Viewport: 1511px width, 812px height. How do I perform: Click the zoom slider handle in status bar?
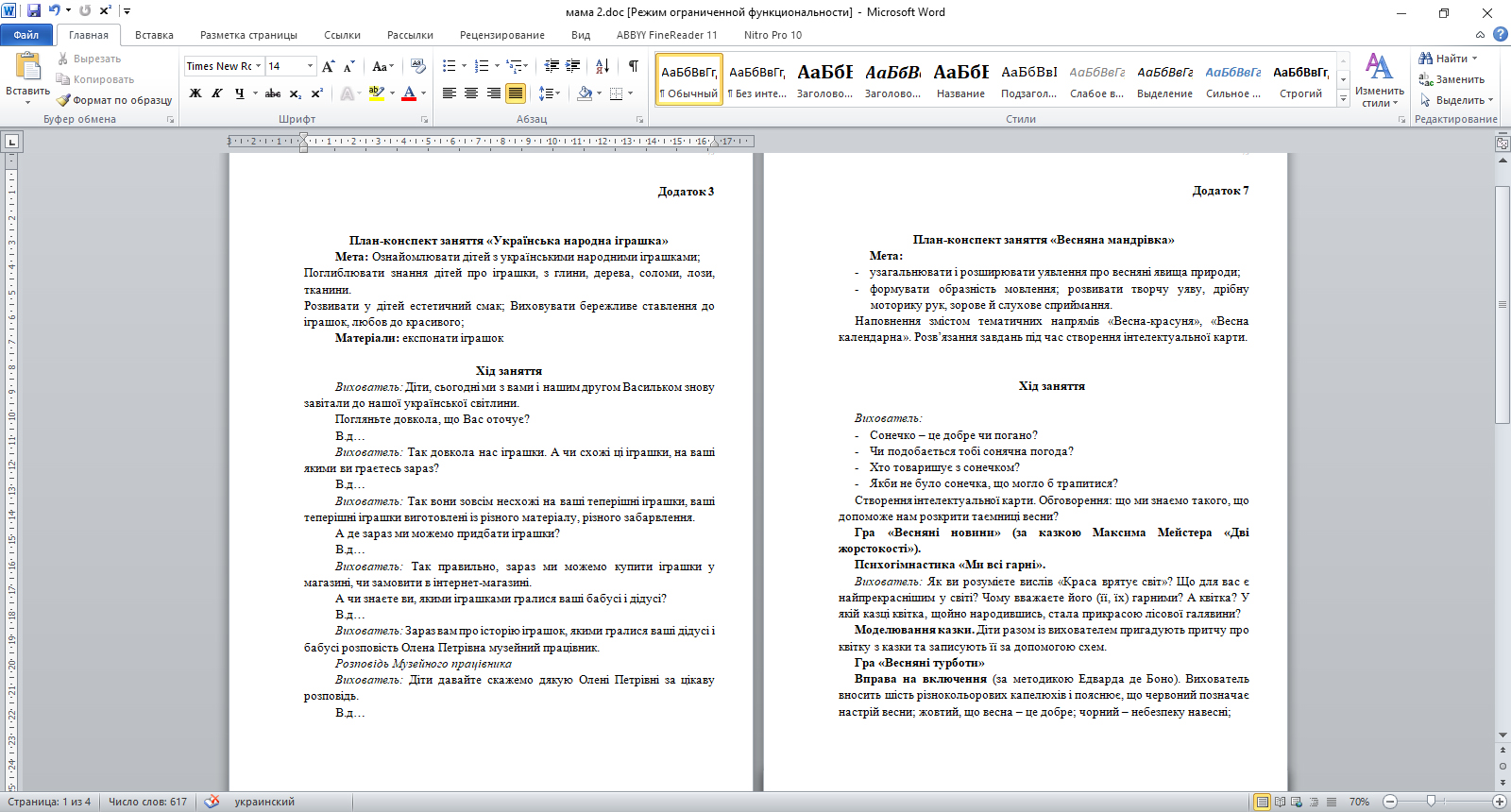tap(1432, 802)
